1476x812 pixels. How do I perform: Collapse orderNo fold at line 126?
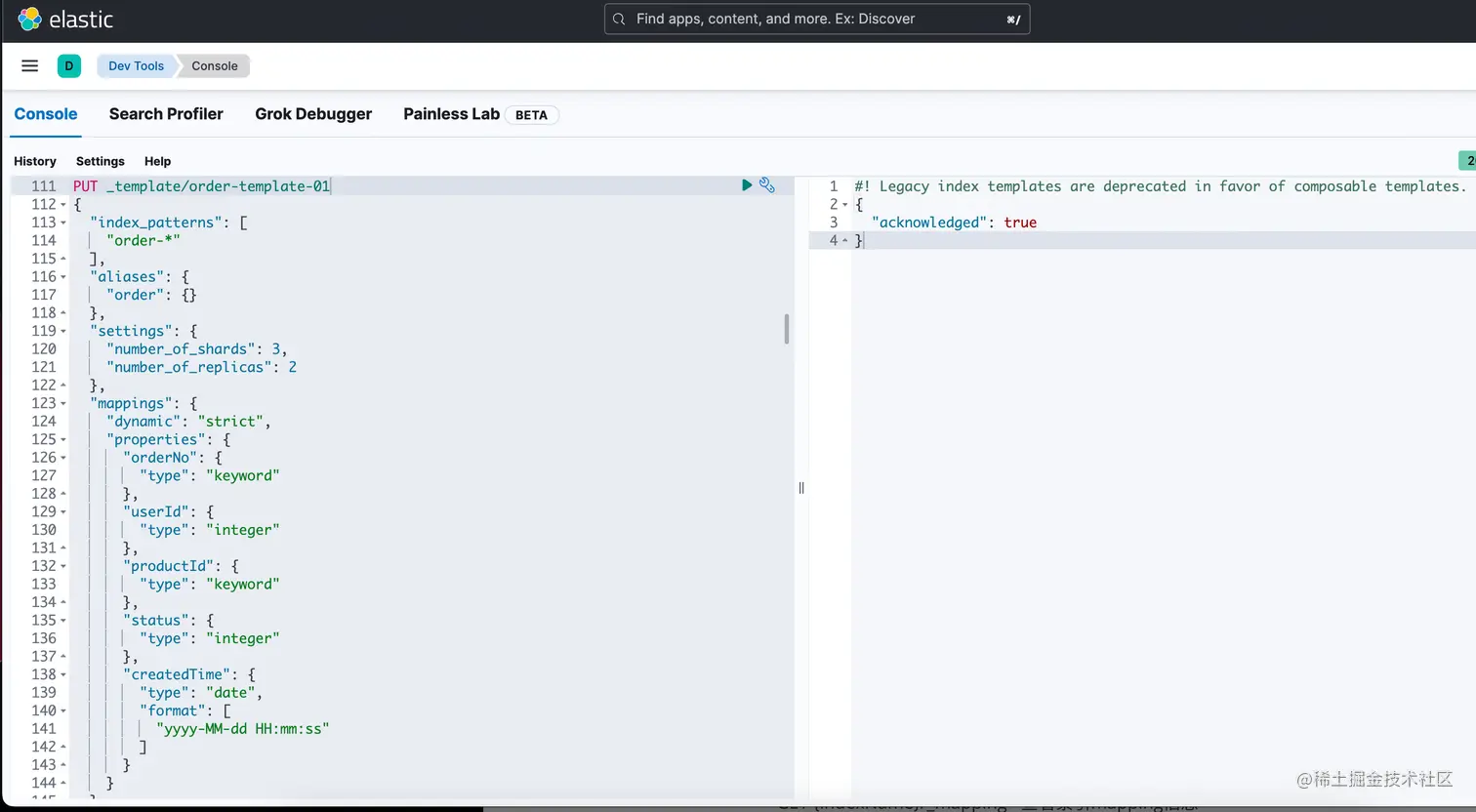pyautogui.click(x=63, y=458)
